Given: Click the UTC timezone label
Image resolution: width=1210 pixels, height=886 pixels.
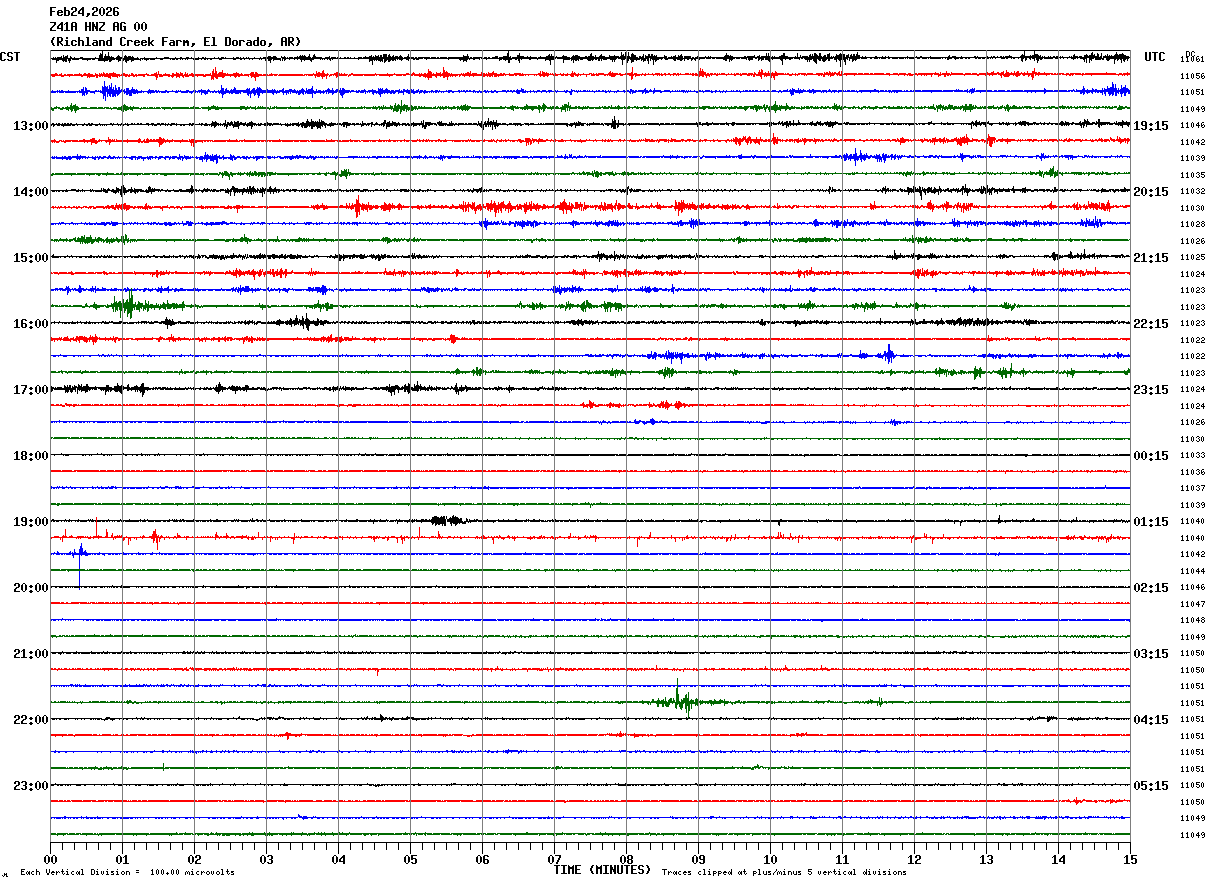Looking at the screenshot, I should pos(1155,57).
